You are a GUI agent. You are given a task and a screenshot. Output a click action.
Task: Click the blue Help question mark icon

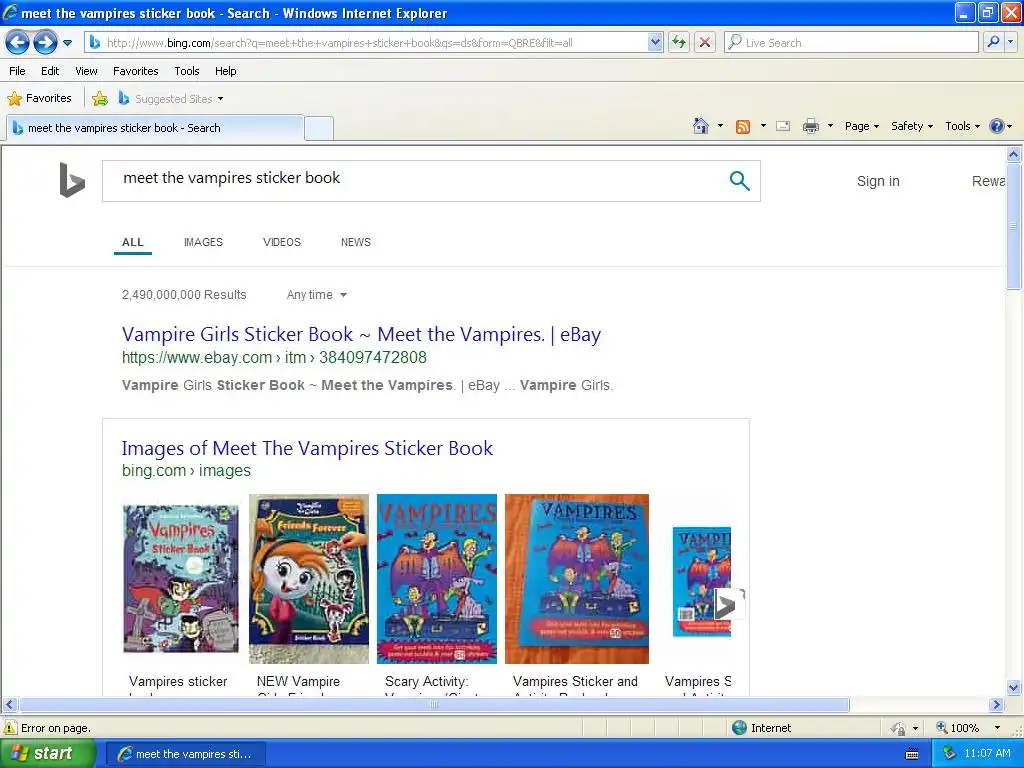997,126
